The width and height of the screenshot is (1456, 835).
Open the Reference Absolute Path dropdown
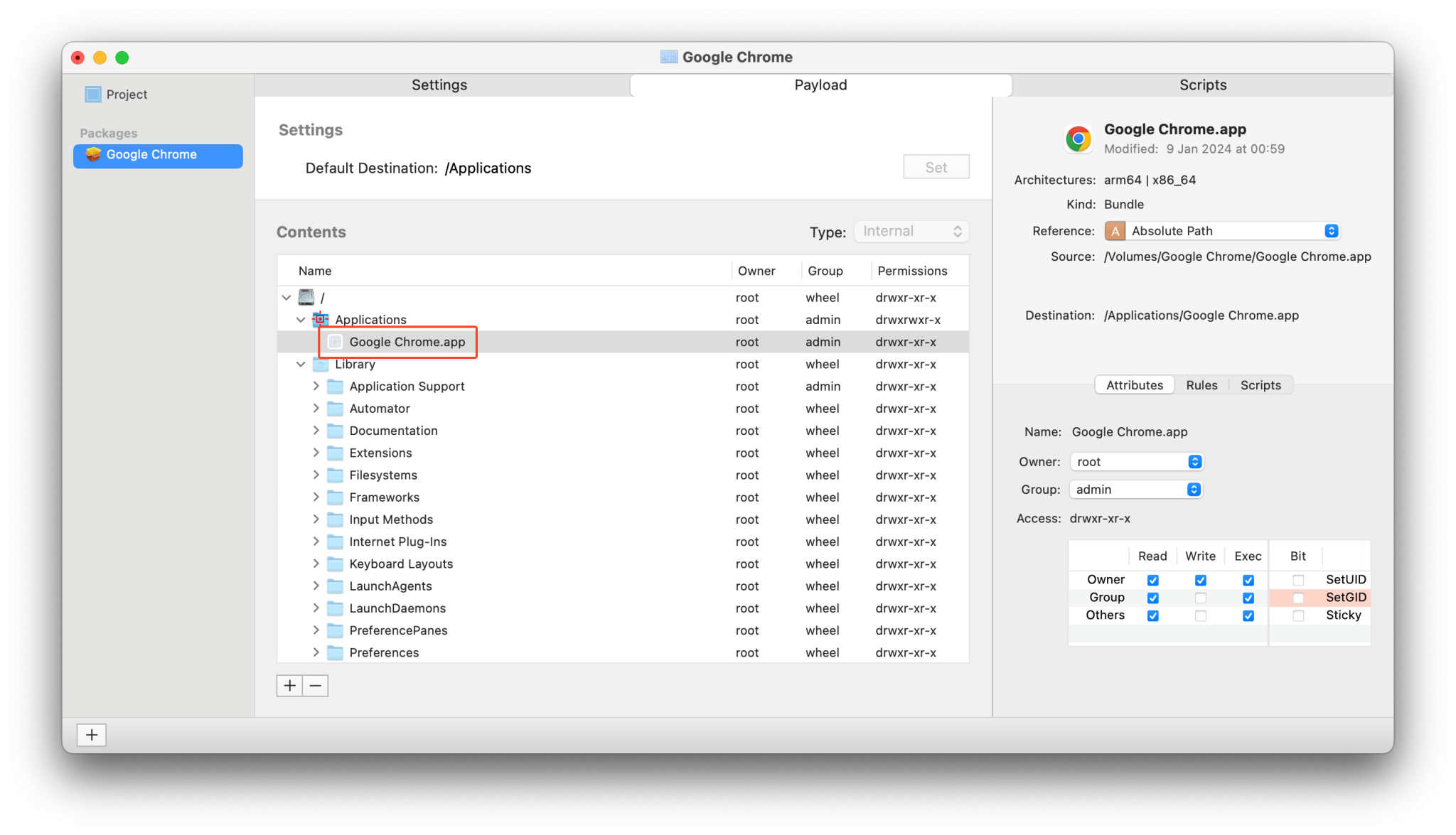click(x=1222, y=231)
